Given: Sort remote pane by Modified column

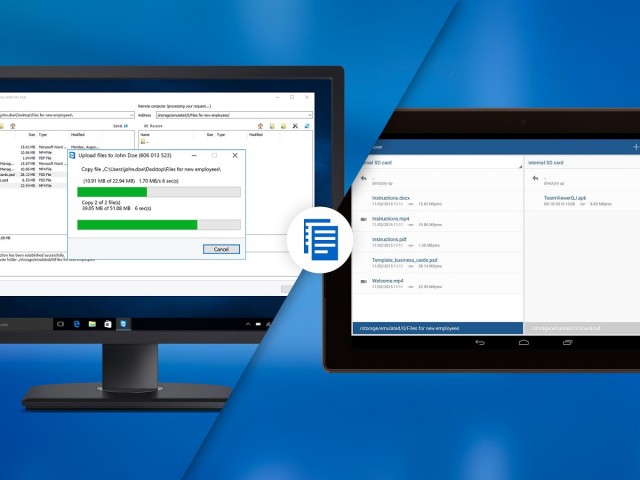Looking at the screenshot, I should (256, 134).
